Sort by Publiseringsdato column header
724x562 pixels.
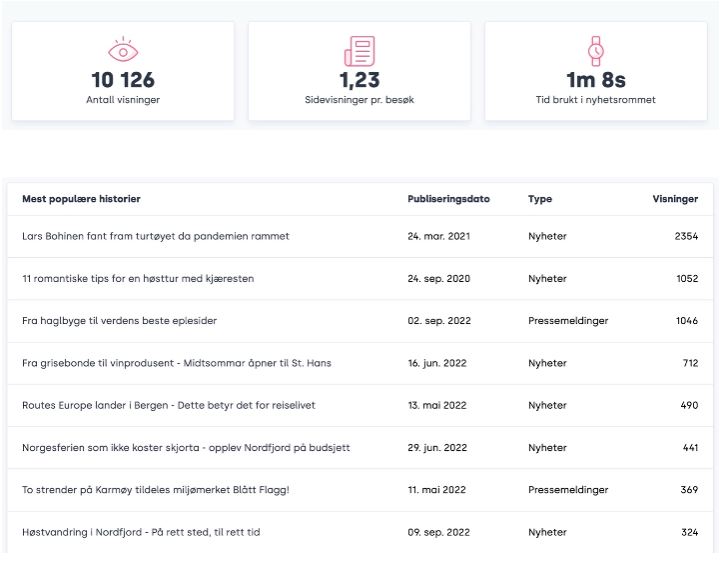click(x=448, y=199)
